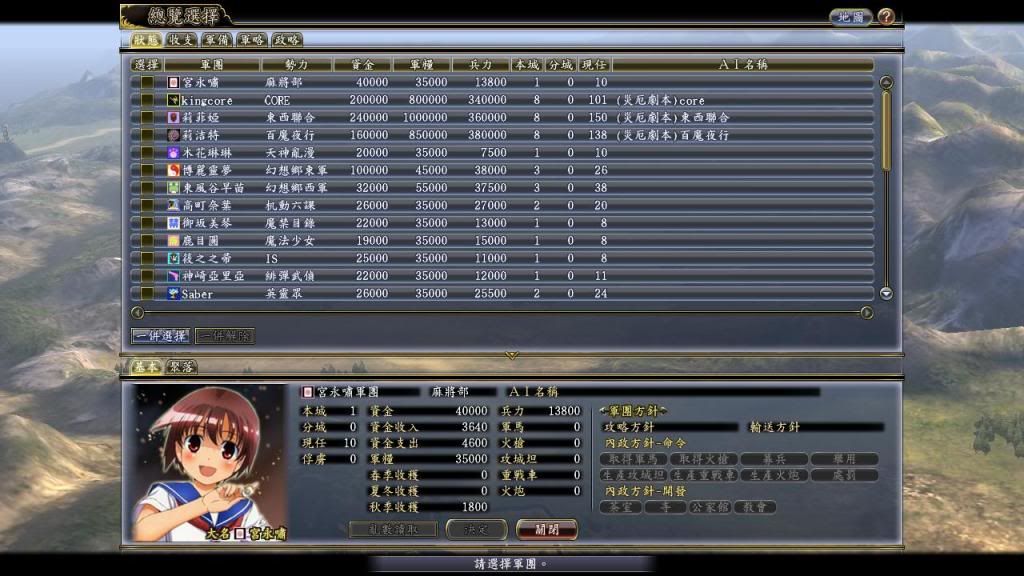The image size is (1024, 576).
Task: Click the 博麗靈夢 yin-yang emblem icon
Action: click(173, 170)
